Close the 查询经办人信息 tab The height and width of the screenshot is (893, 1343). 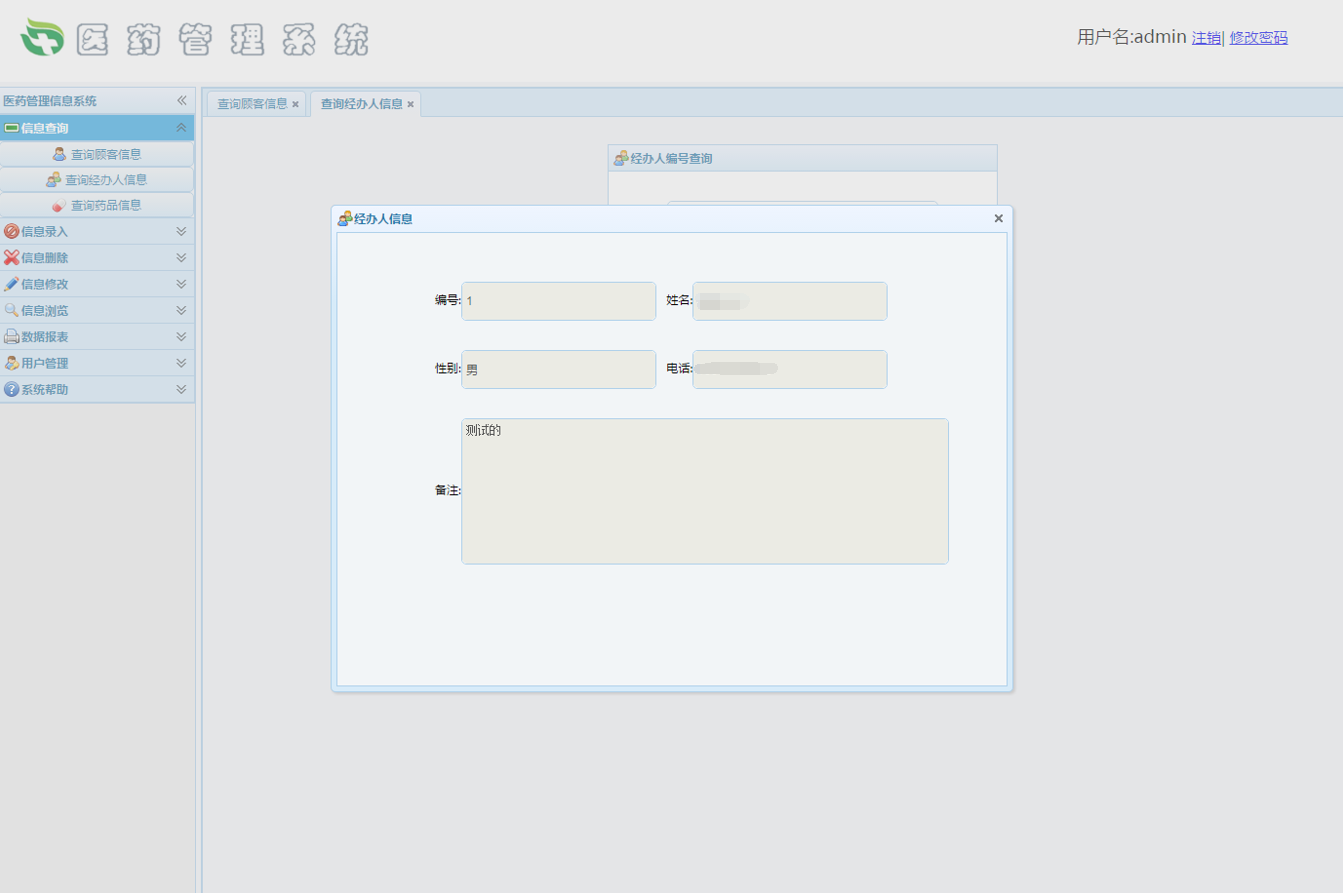(x=410, y=104)
